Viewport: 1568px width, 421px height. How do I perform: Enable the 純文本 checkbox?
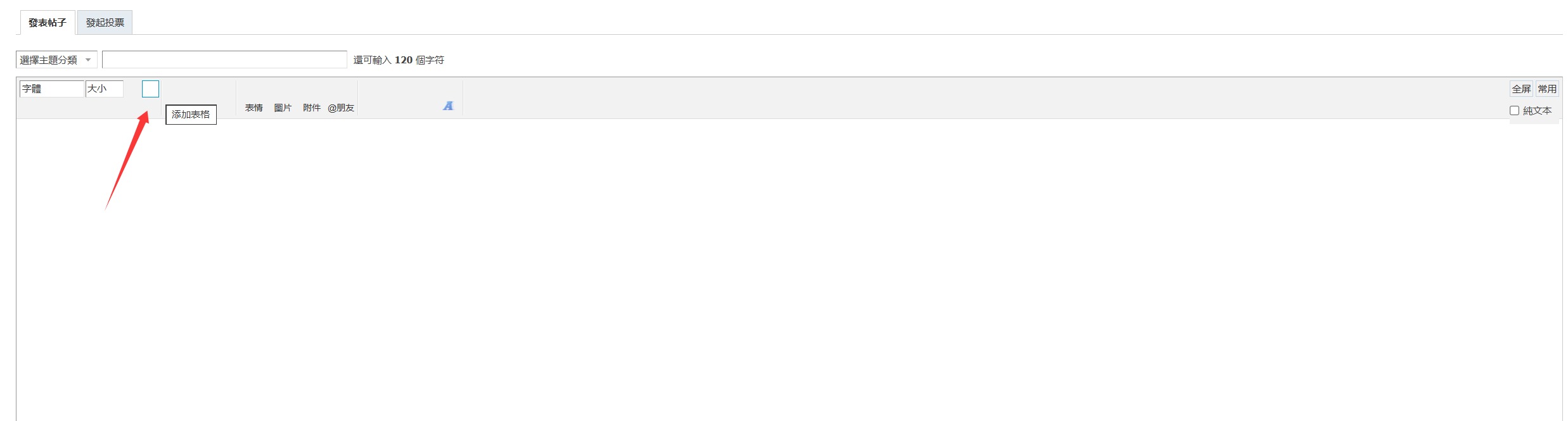coord(1514,111)
